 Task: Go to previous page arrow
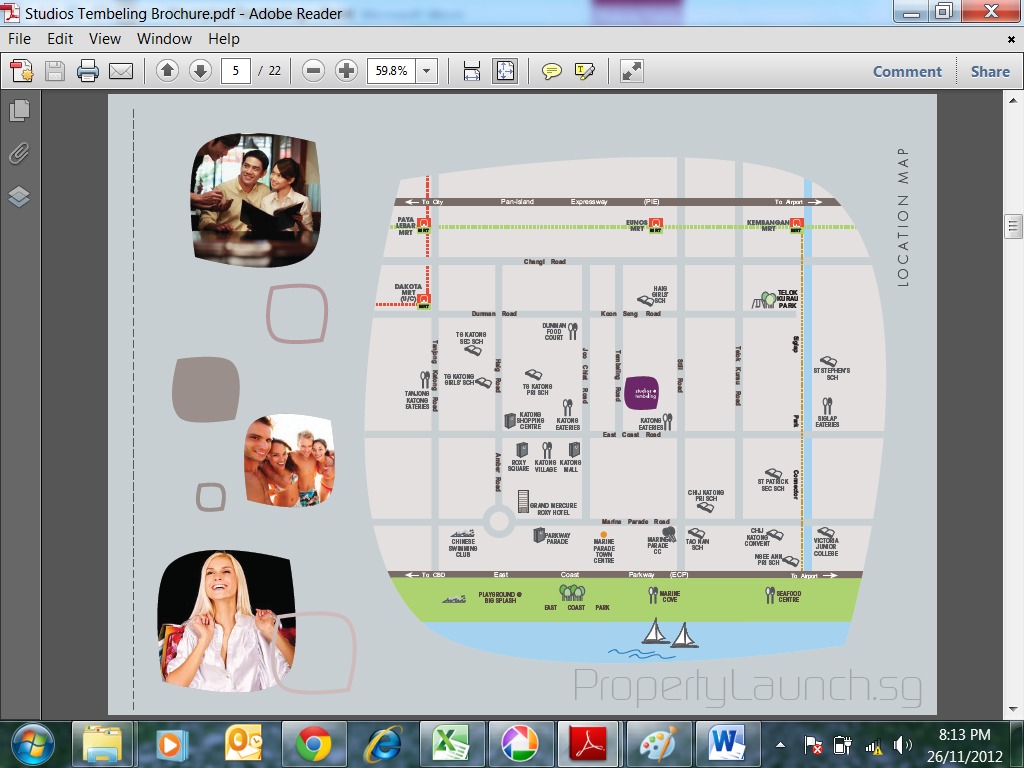pyautogui.click(x=167, y=71)
